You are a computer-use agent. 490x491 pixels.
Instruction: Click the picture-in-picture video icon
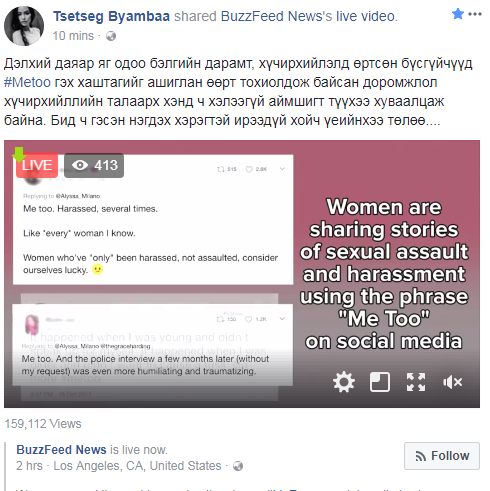pos(380,382)
